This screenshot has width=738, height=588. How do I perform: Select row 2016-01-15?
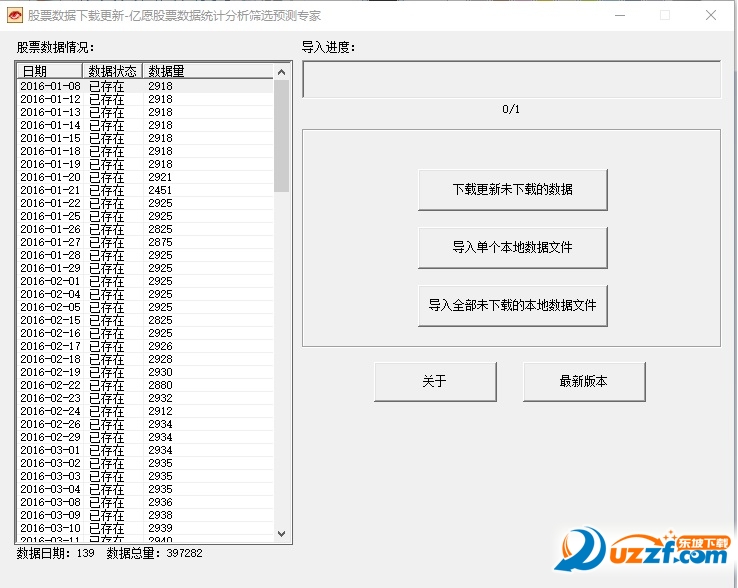pos(145,138)
